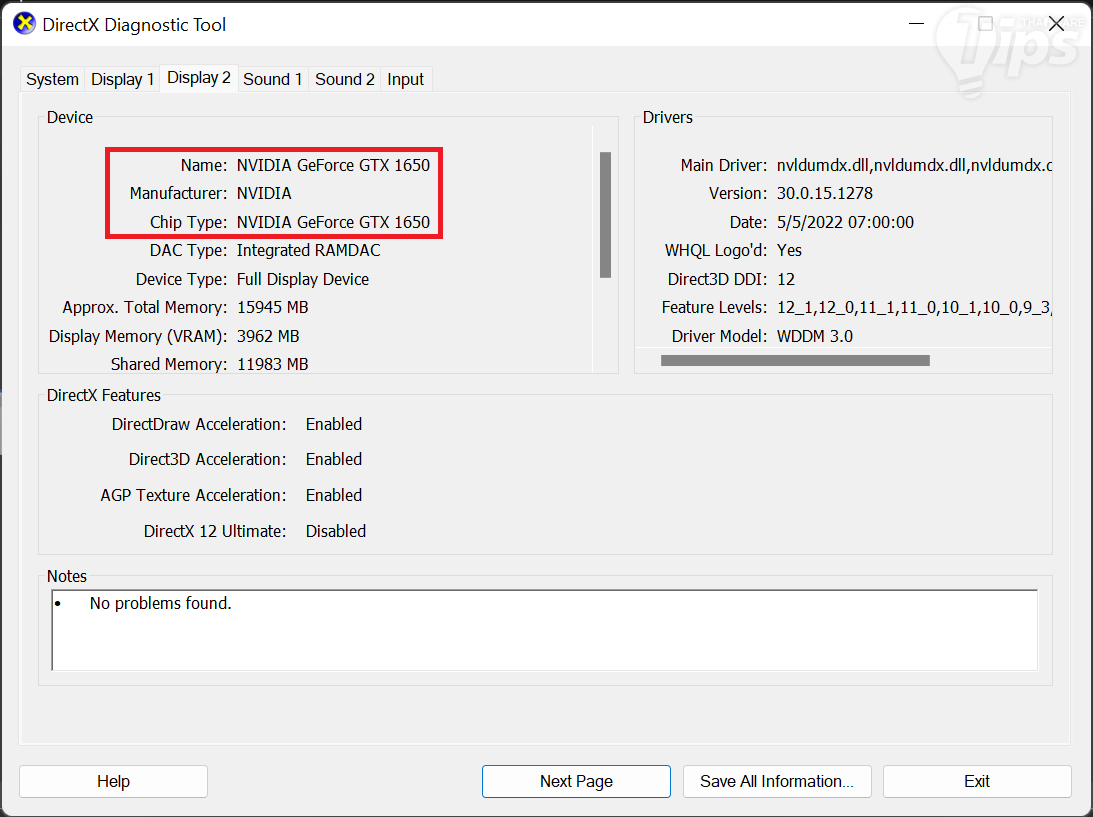Minimize the DirectX Diagnostic Tool window
Viewport: 1093px width, 817px height.
tap(917, 24)
